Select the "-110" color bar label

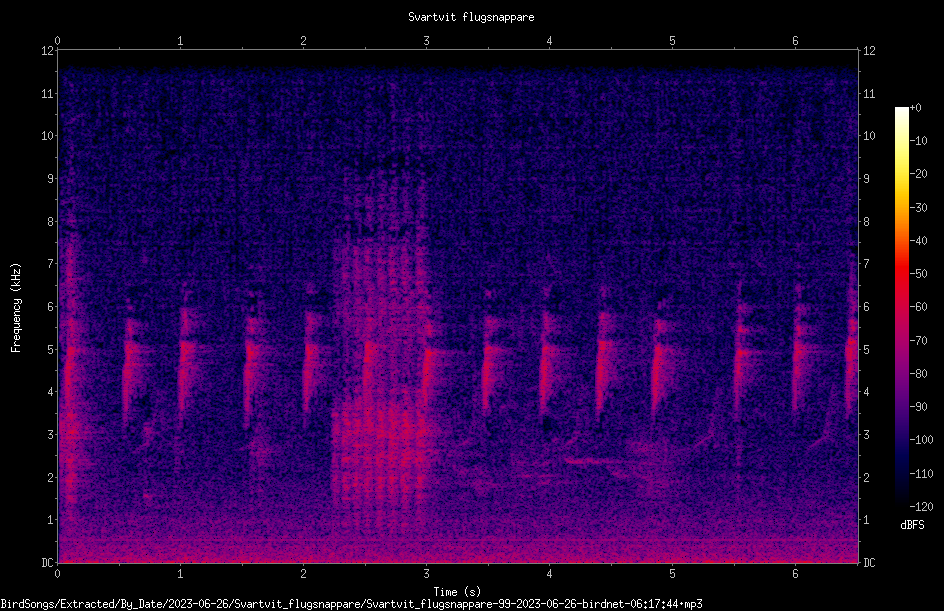[922, 474]
